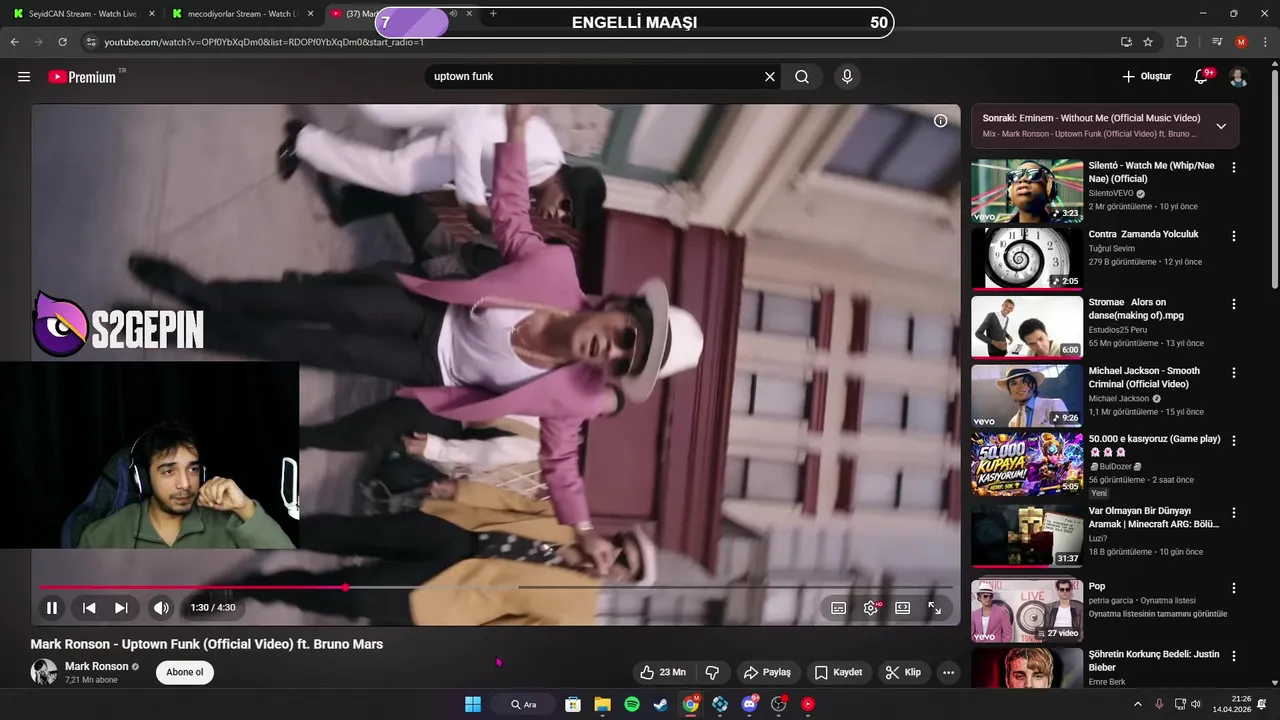
Task: Open the account avatar menu
Action: 1238,77
